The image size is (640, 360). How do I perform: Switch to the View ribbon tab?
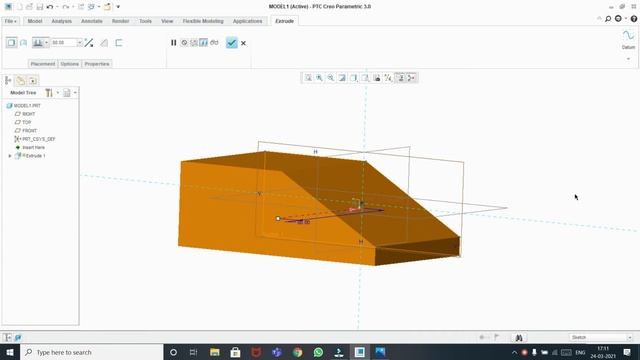coord(167,21)
